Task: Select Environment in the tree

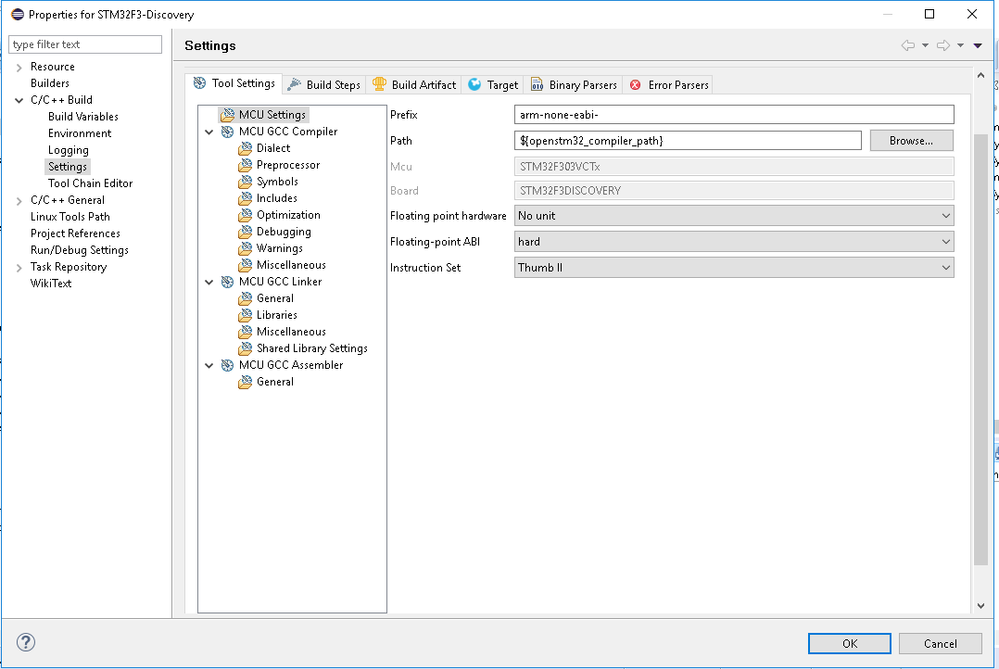Action: tap(80, 133)
